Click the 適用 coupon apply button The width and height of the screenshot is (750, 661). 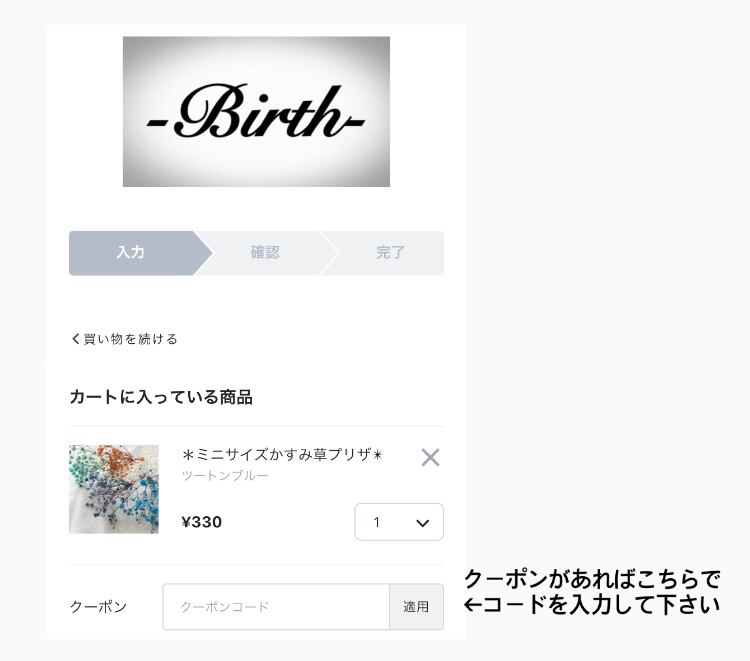coord(416,606)
